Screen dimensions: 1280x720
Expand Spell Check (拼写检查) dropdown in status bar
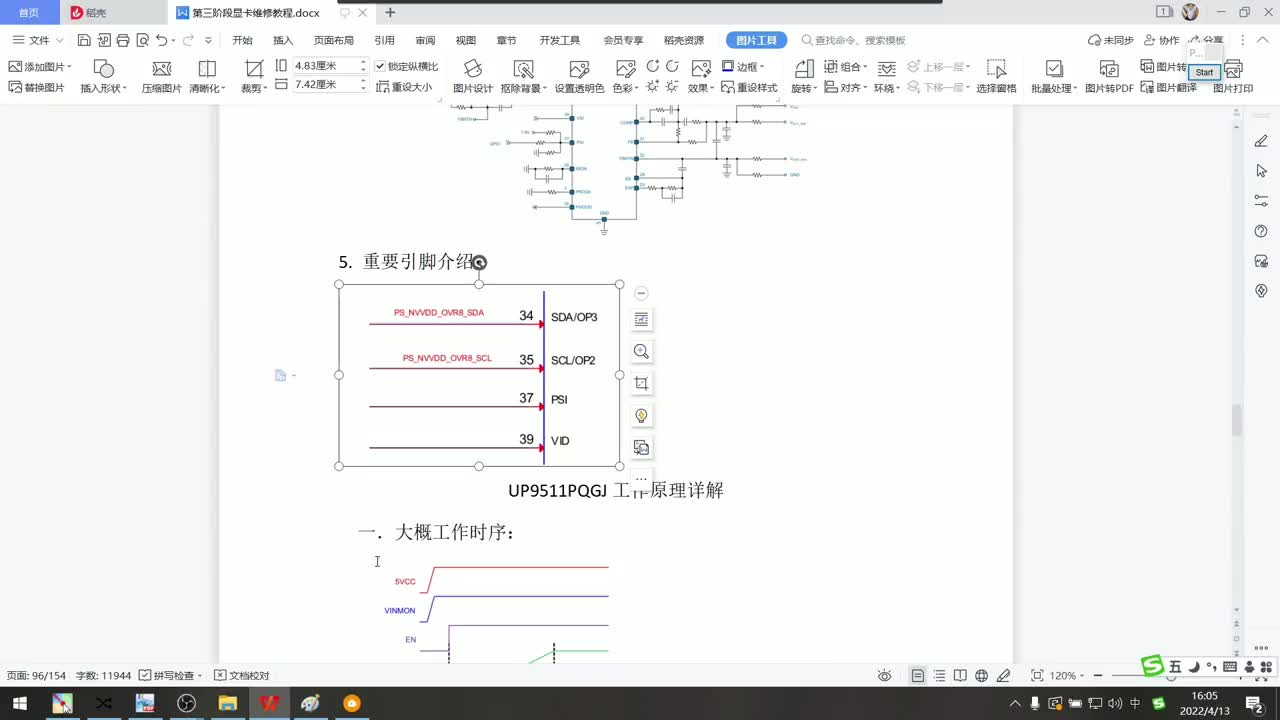coord(200,676)
